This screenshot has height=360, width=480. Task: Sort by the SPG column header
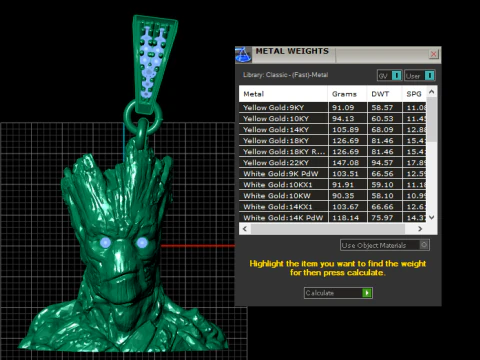(414, 94)
